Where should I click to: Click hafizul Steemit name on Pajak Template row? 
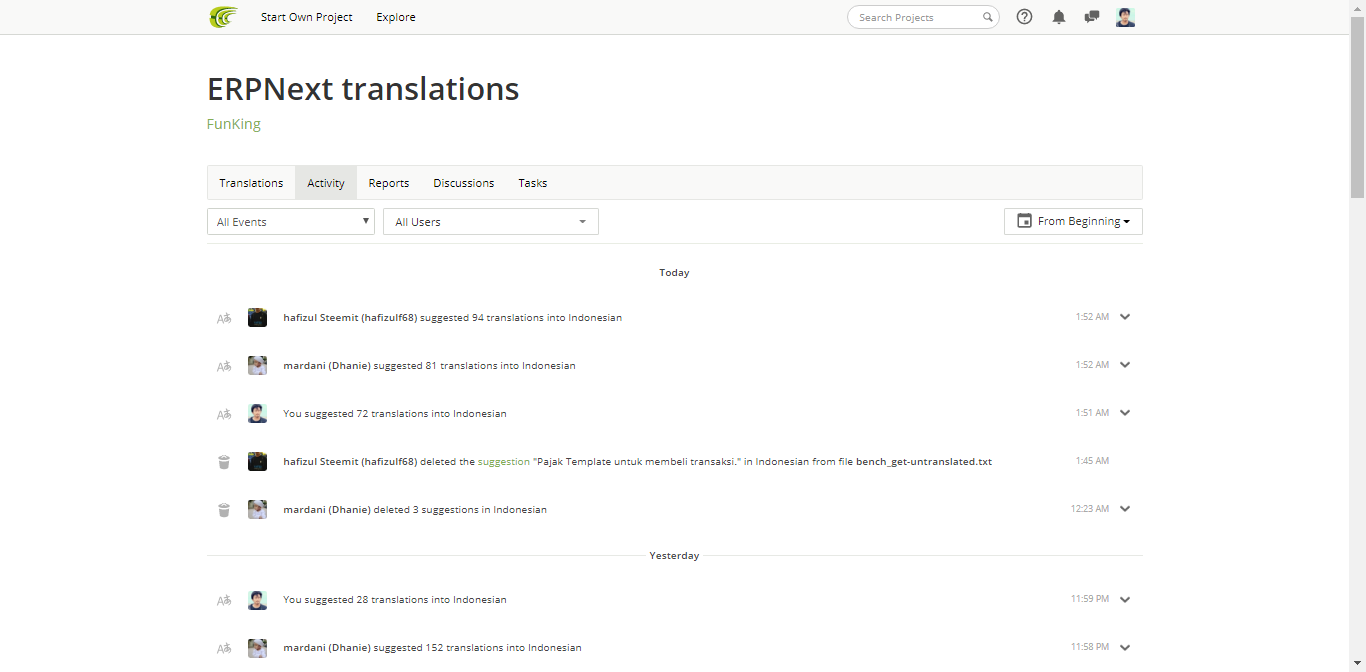tap(350, 462)
